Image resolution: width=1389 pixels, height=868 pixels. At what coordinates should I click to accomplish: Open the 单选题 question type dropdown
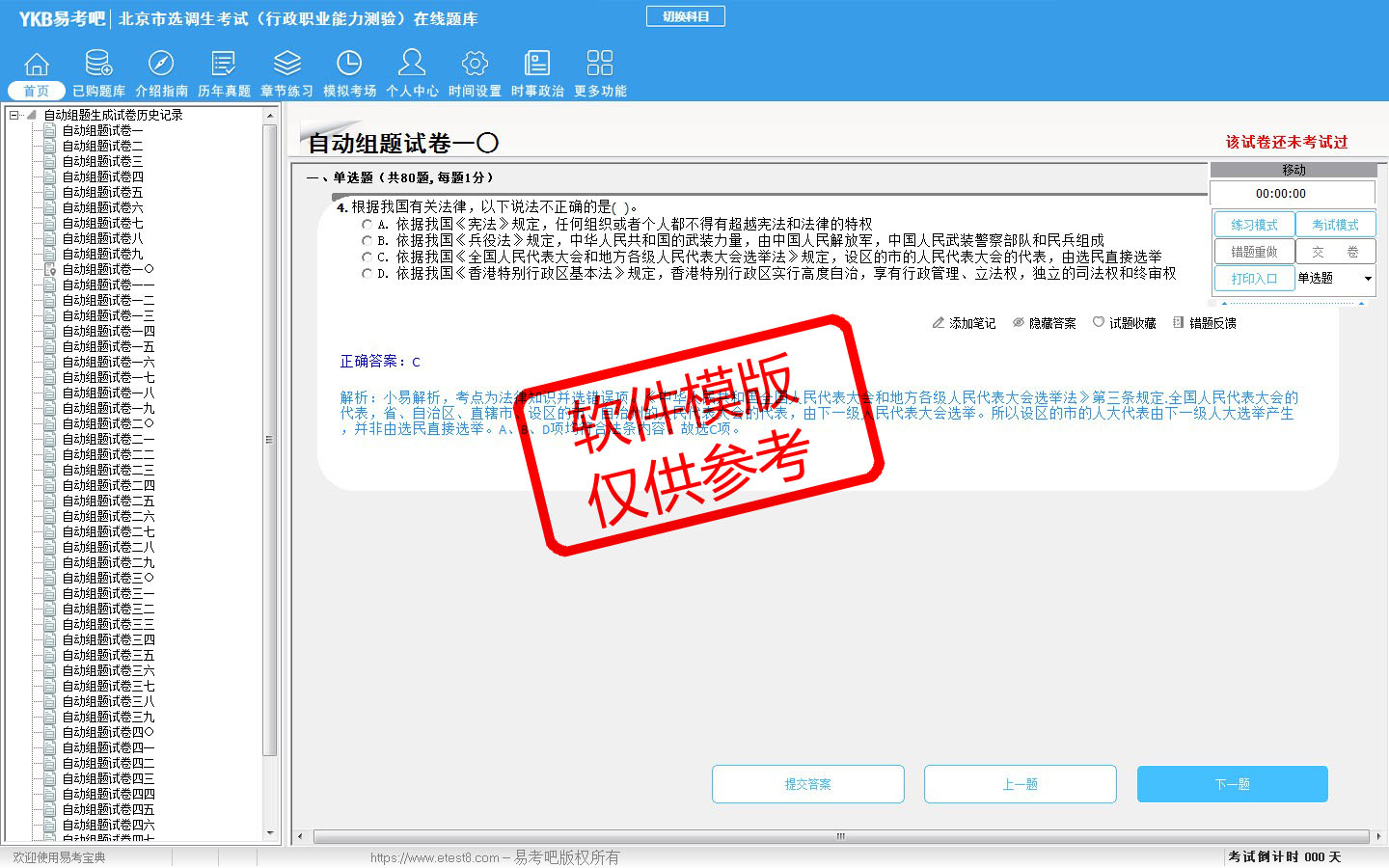[x=1367, y=279]
